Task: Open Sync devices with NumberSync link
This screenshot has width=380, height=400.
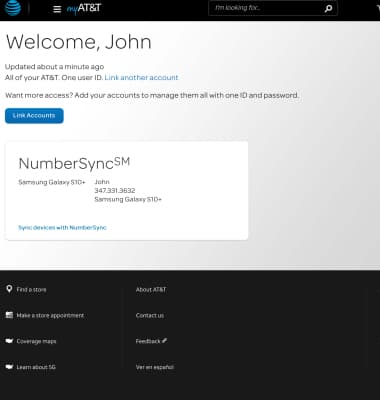Action: coord(62,228)
